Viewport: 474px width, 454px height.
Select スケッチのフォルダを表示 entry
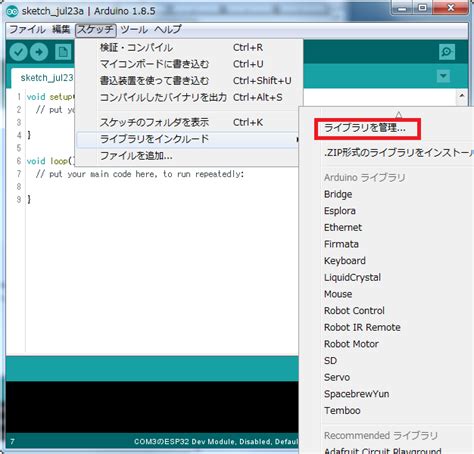pyautogui.click(x=188, y=122)
